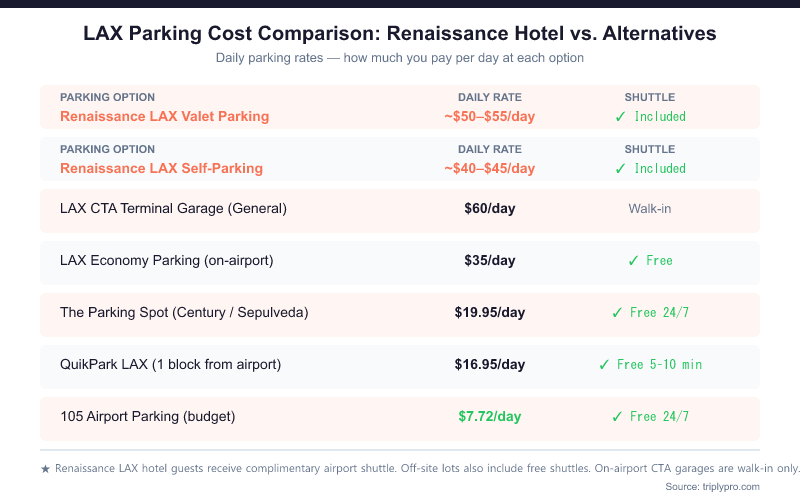Viewport: 800px width, 500px height.
Task: Click the Renaissance LAX Valet Parking title
Action: pyautogui.click(x=164, y=116)
